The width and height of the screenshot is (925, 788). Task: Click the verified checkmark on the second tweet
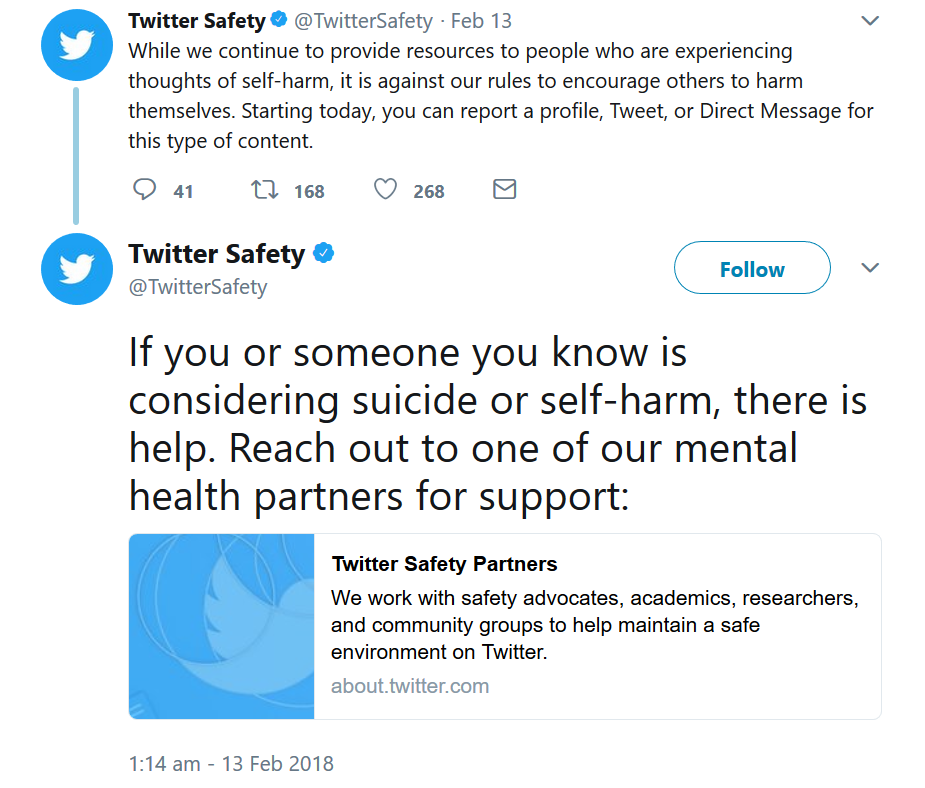[322, 254]
